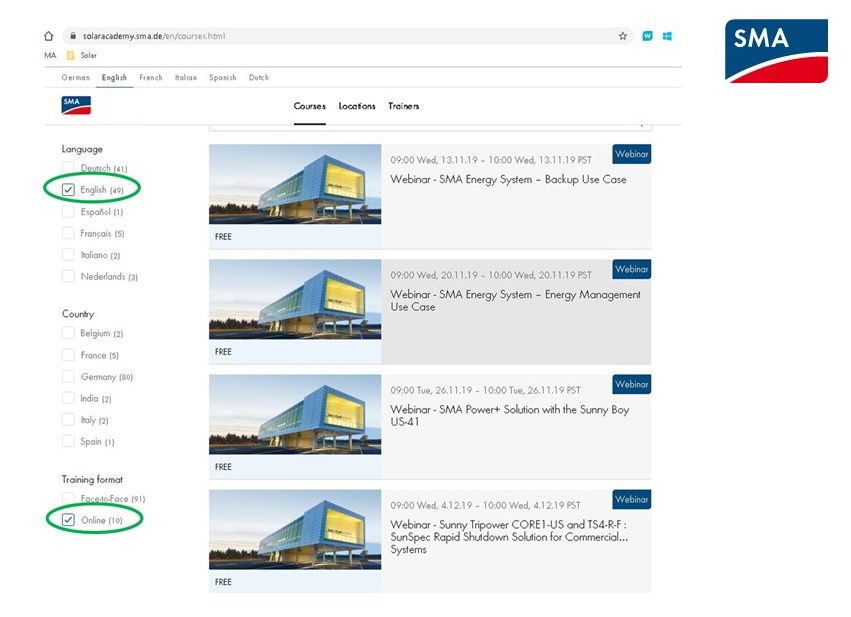Check the Italy country checkbox
Screen dimensions: 851x617
tap(68, 420)
